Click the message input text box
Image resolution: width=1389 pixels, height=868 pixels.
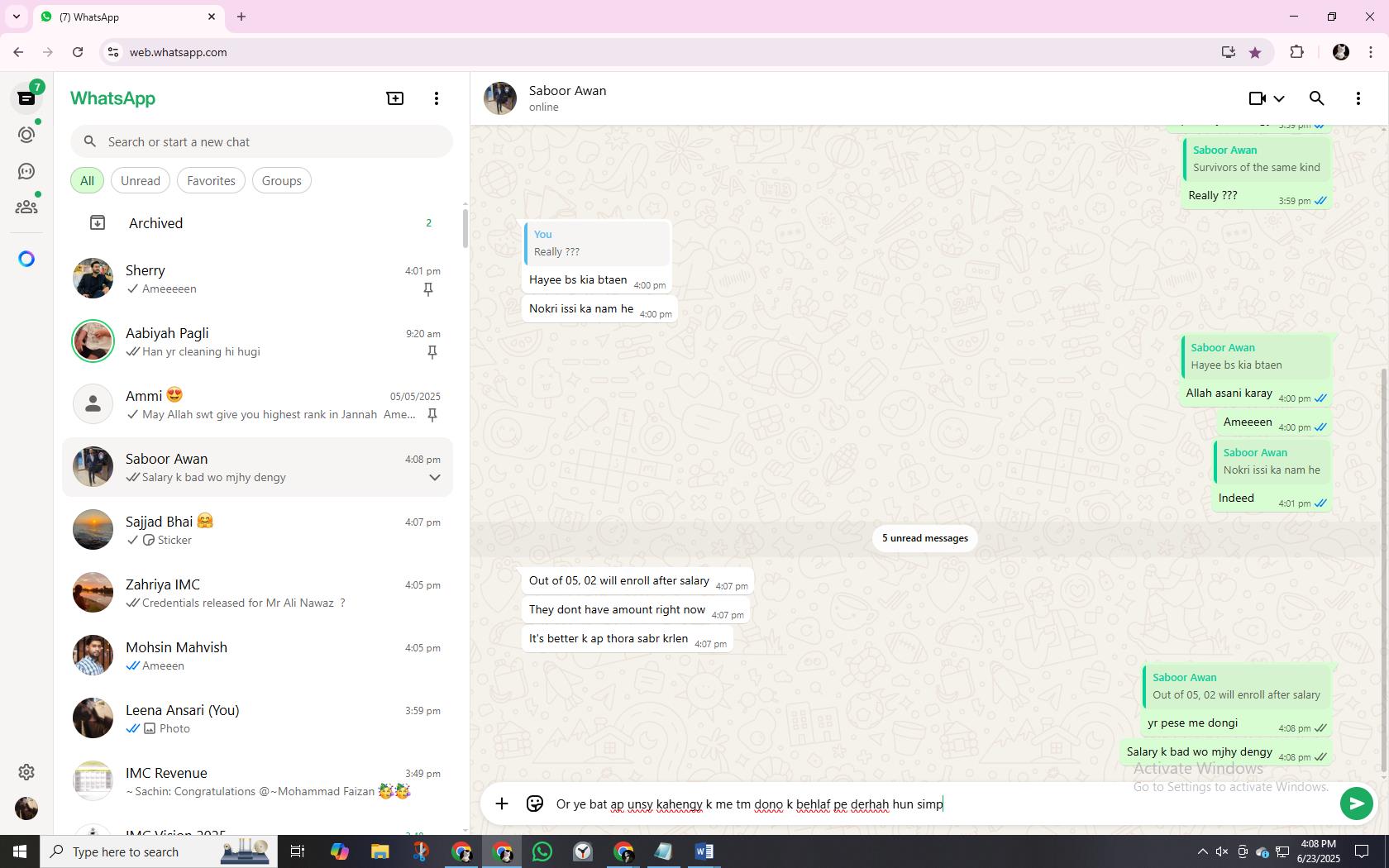943,804
